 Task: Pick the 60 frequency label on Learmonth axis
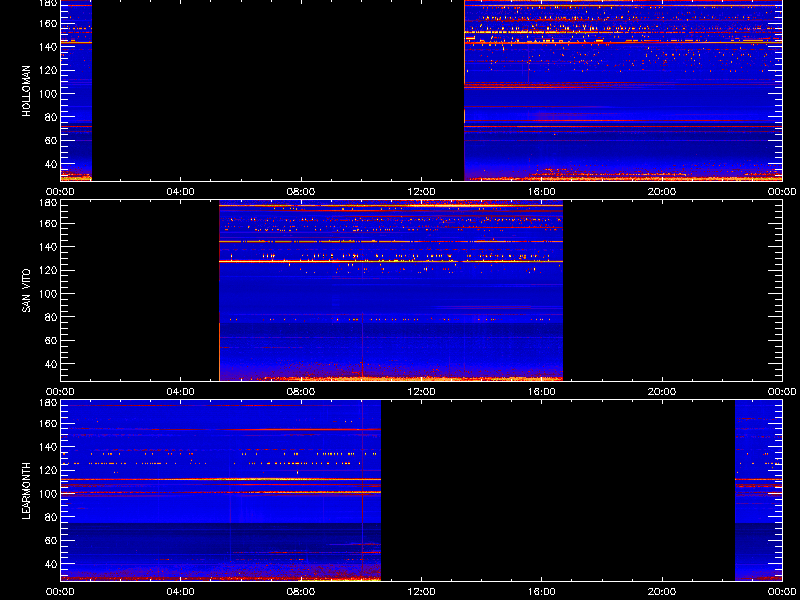(52, 540)
